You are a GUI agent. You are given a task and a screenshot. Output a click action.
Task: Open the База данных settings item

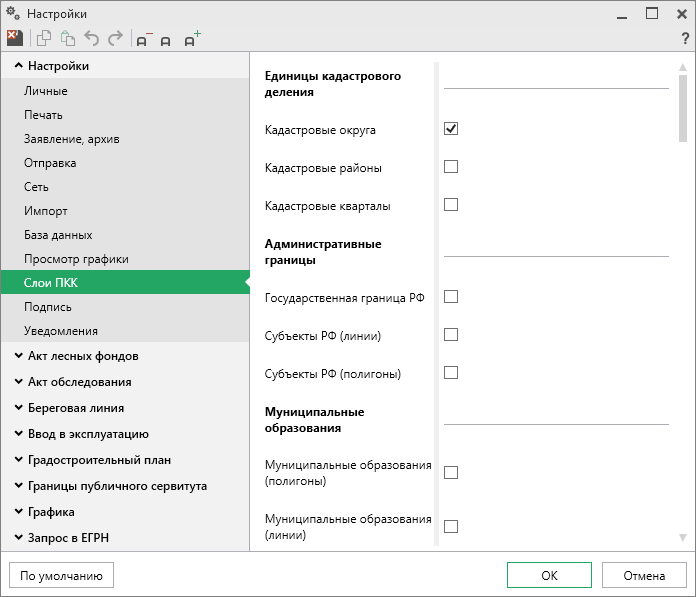[58, 235]
